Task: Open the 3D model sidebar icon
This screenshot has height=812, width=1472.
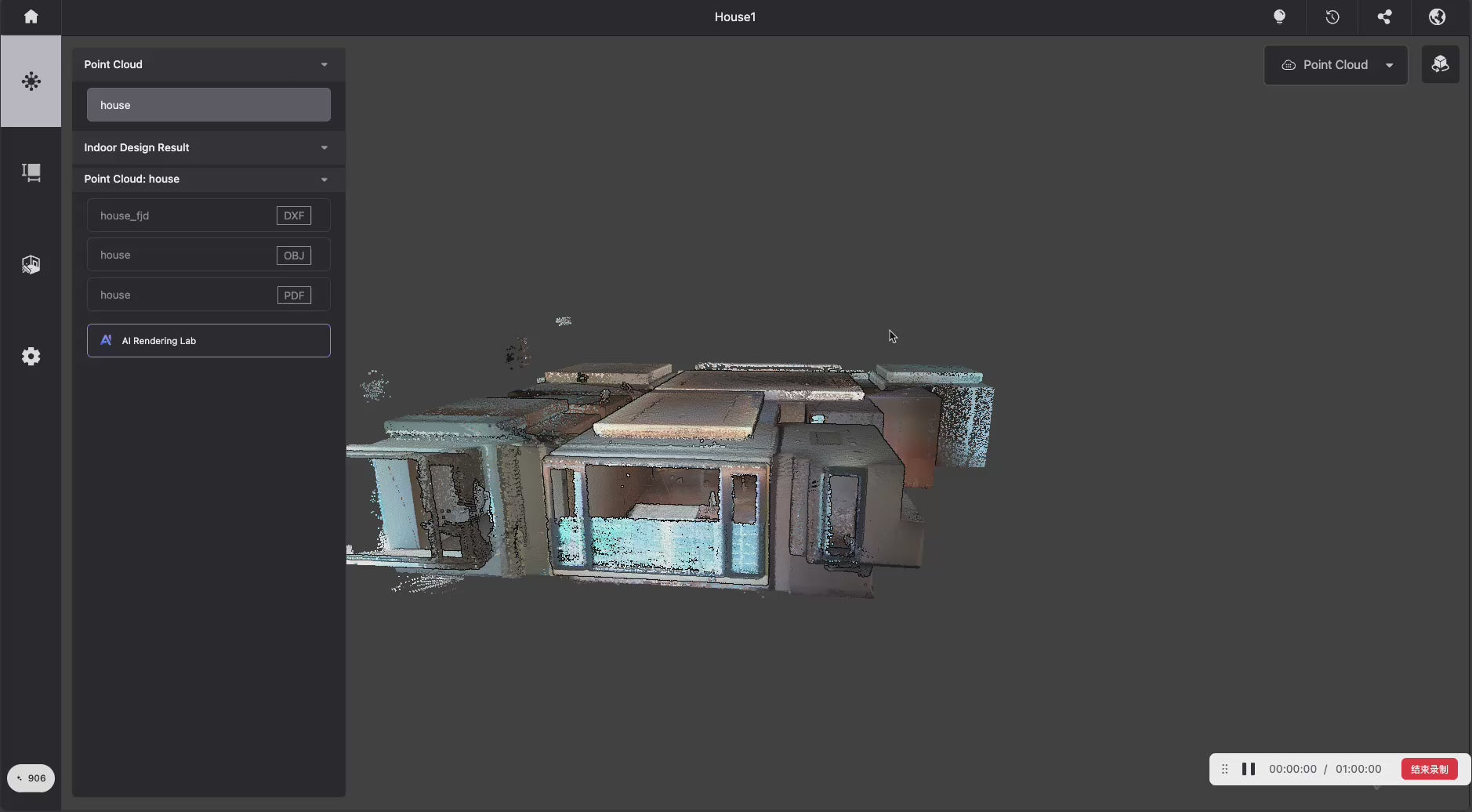Action: tap(31, 264)
